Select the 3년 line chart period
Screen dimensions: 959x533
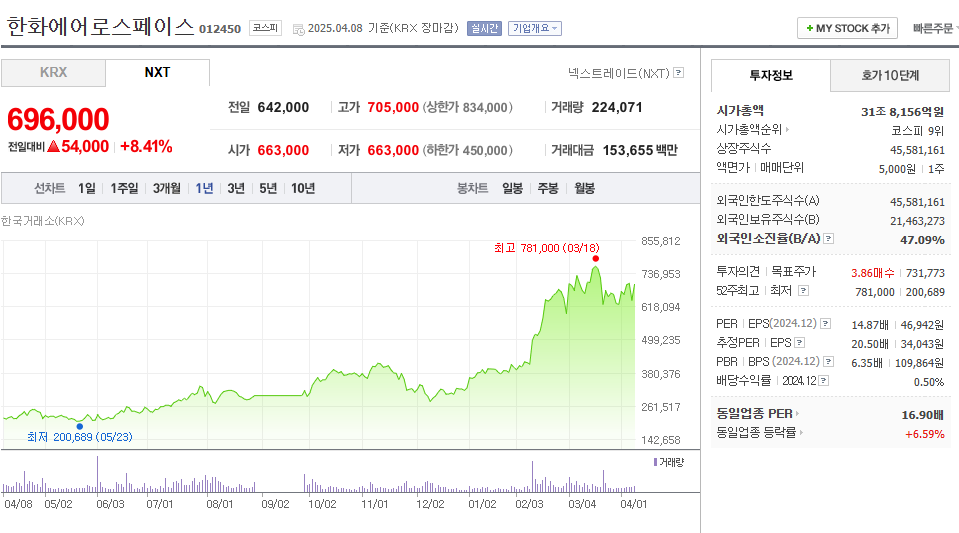(236, 188)
